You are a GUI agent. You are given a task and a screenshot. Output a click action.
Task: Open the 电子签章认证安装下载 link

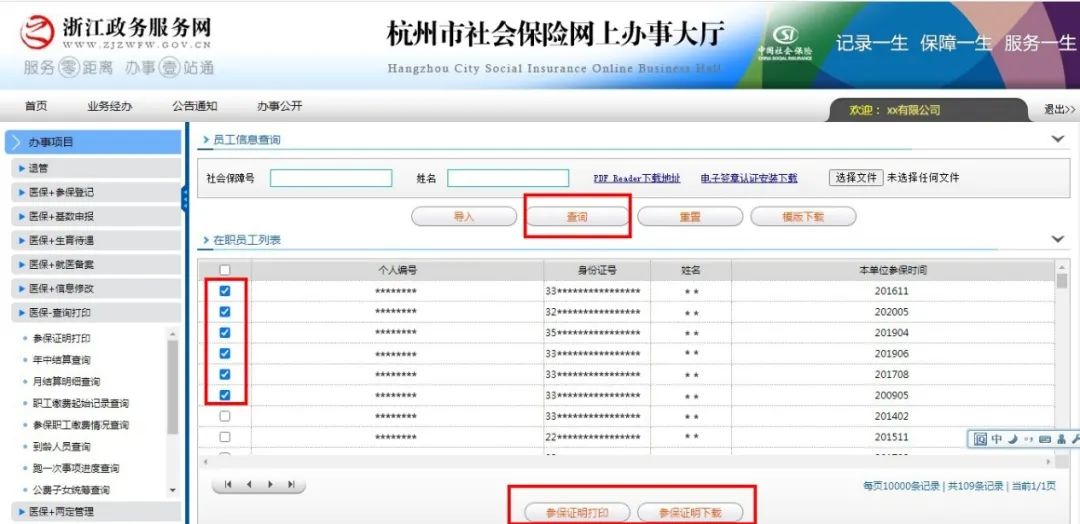749,178
